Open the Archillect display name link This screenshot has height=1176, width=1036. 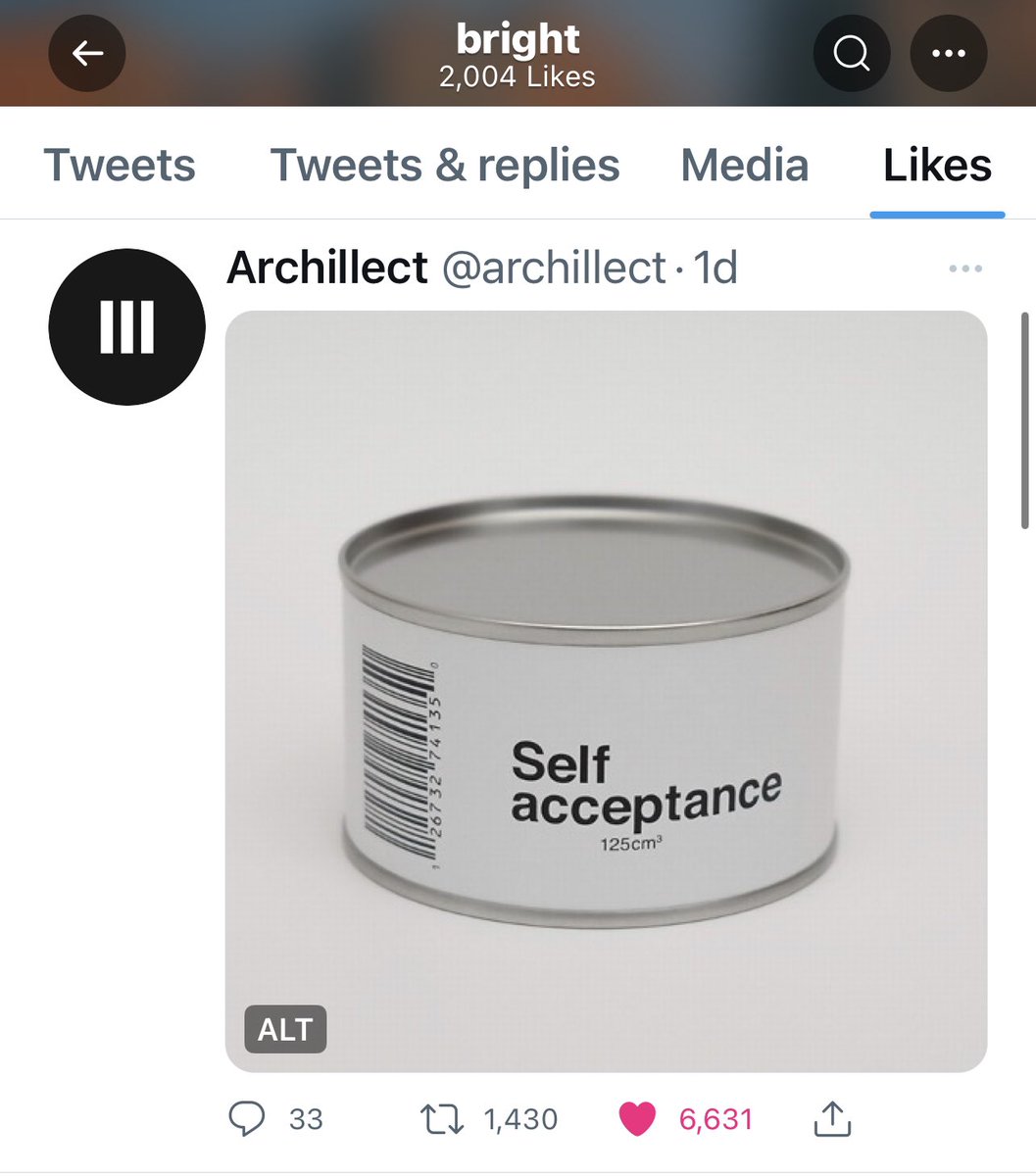click(x=327, y=268)
